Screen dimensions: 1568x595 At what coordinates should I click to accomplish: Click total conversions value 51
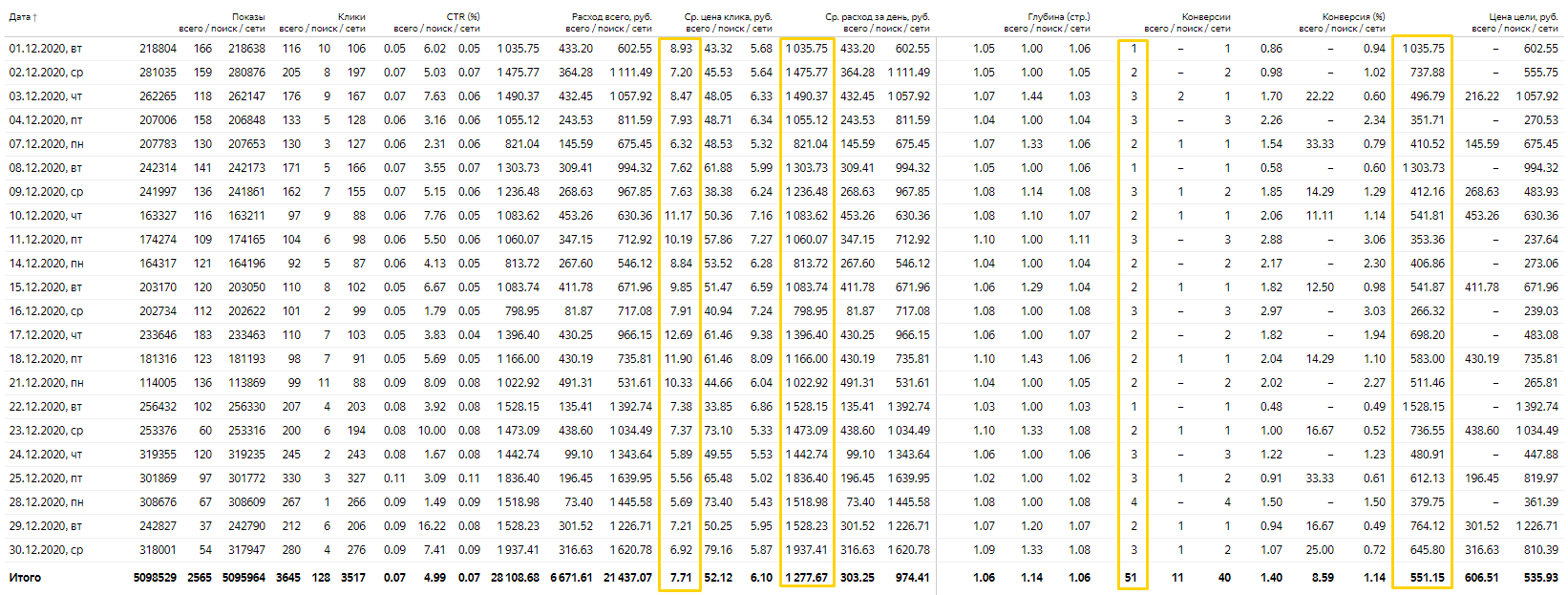(x=1131, y=577)
